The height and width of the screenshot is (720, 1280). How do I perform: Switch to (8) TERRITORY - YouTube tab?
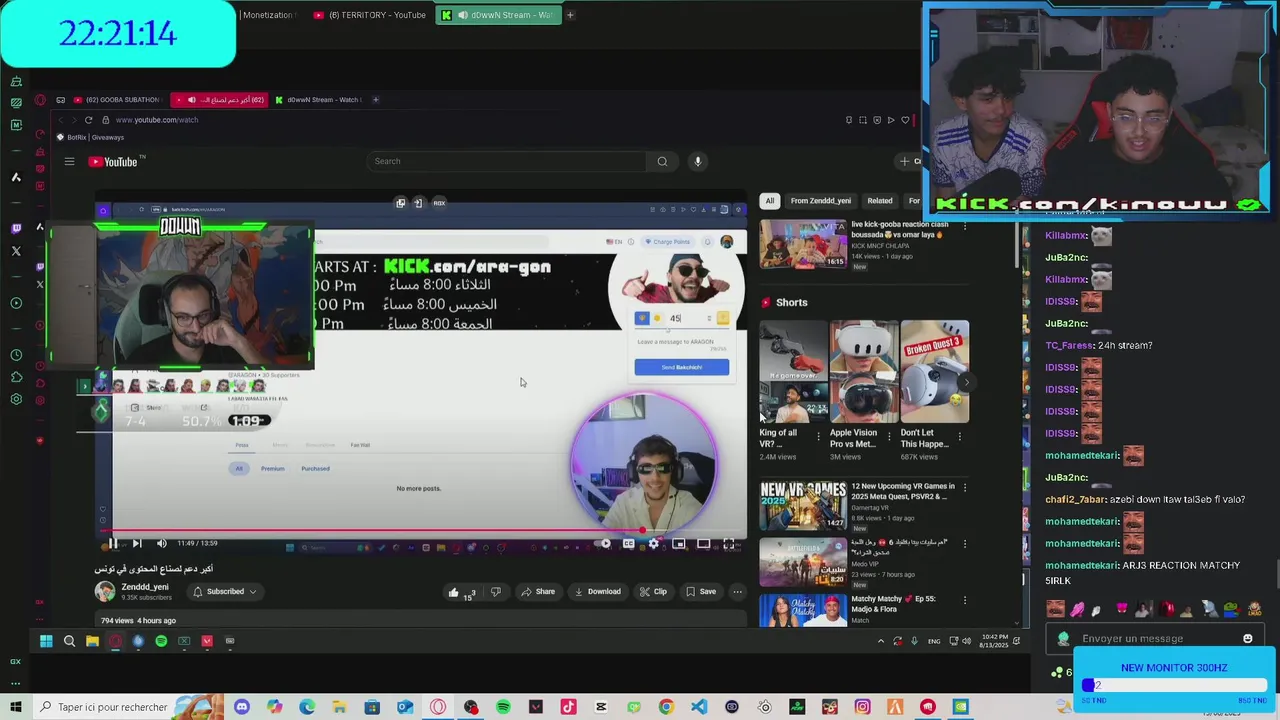click(369, 15)
